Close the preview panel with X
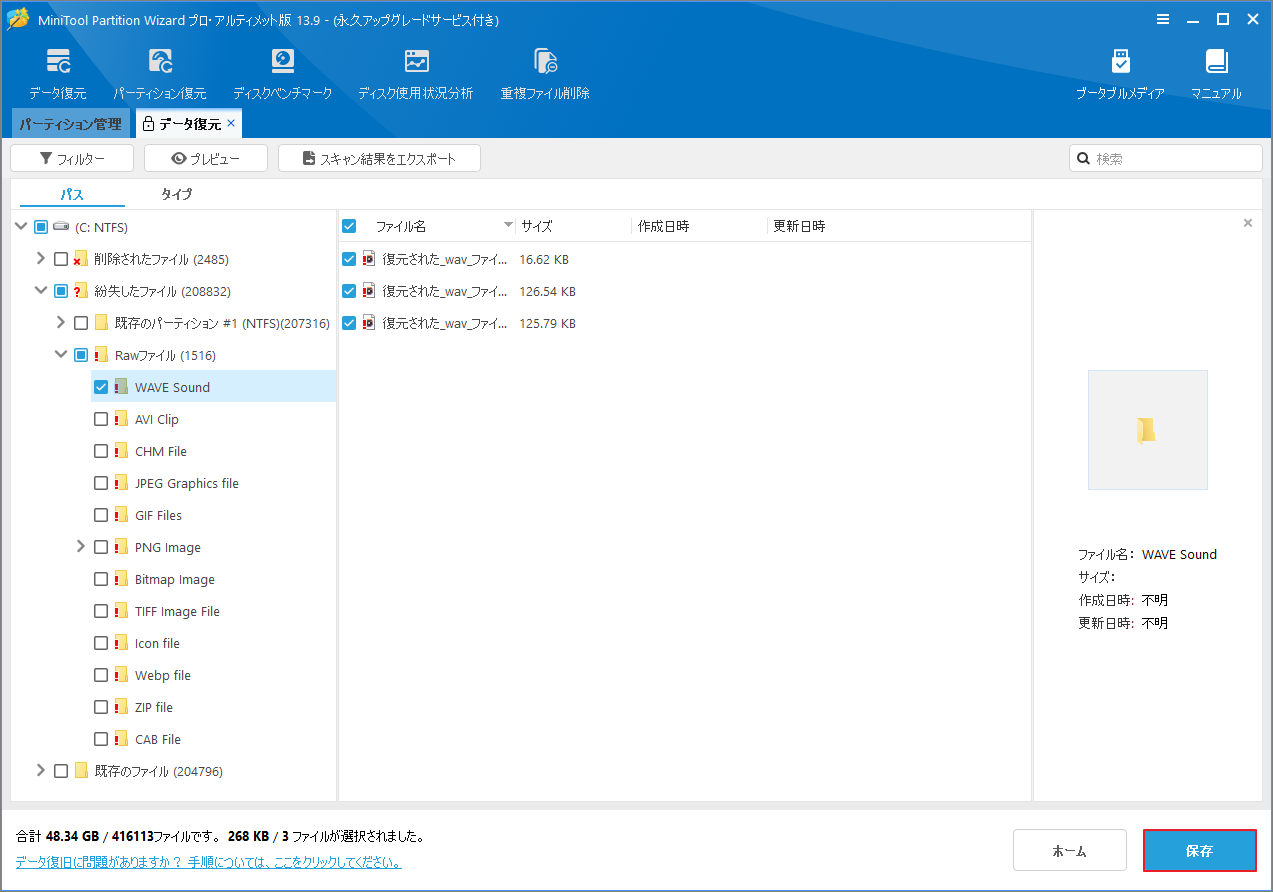Image resolution: width=1273 pixels, height=892 pixels. click(1248, 223)
